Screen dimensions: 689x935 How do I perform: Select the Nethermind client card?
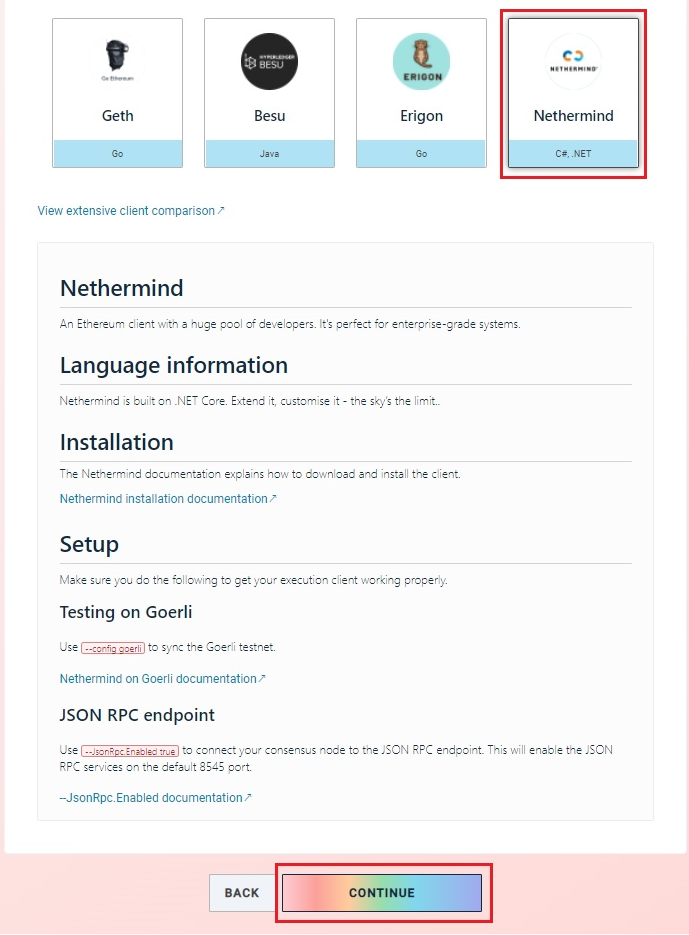[x=573, y=93]
